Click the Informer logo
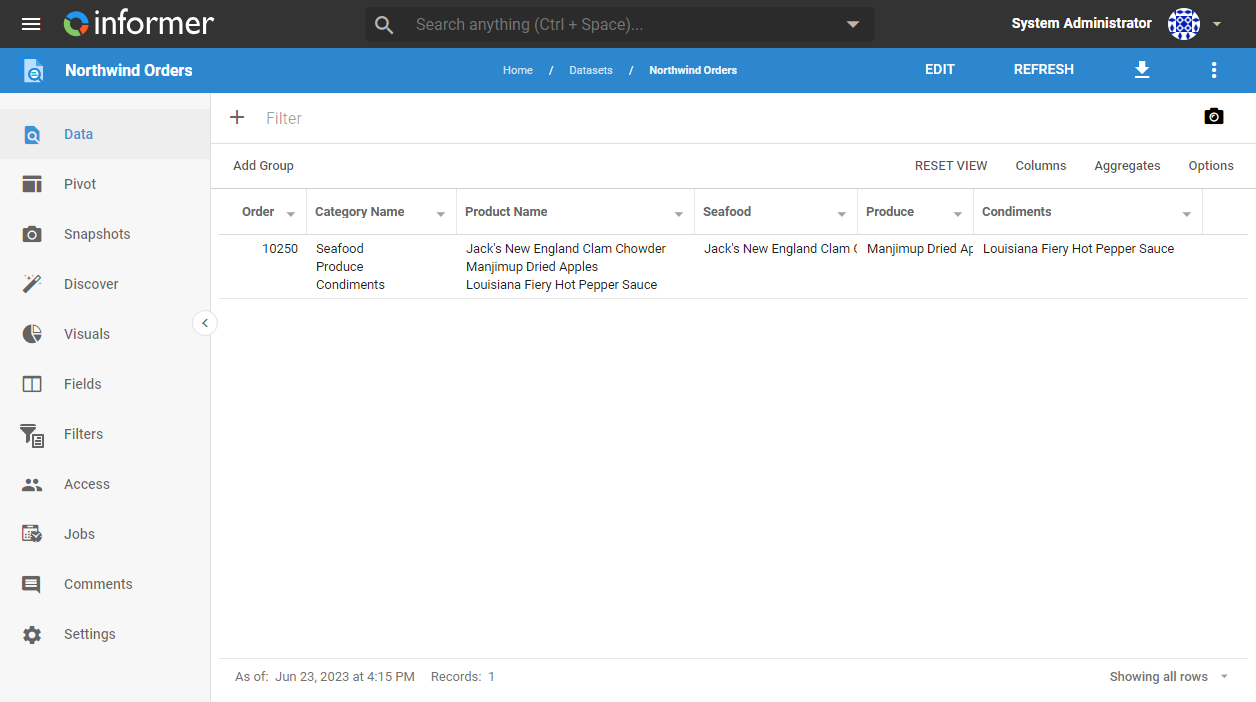Image resolution: width=1256 pixels, height=702 pixels. pyautogui.click(x=138, y=23)
